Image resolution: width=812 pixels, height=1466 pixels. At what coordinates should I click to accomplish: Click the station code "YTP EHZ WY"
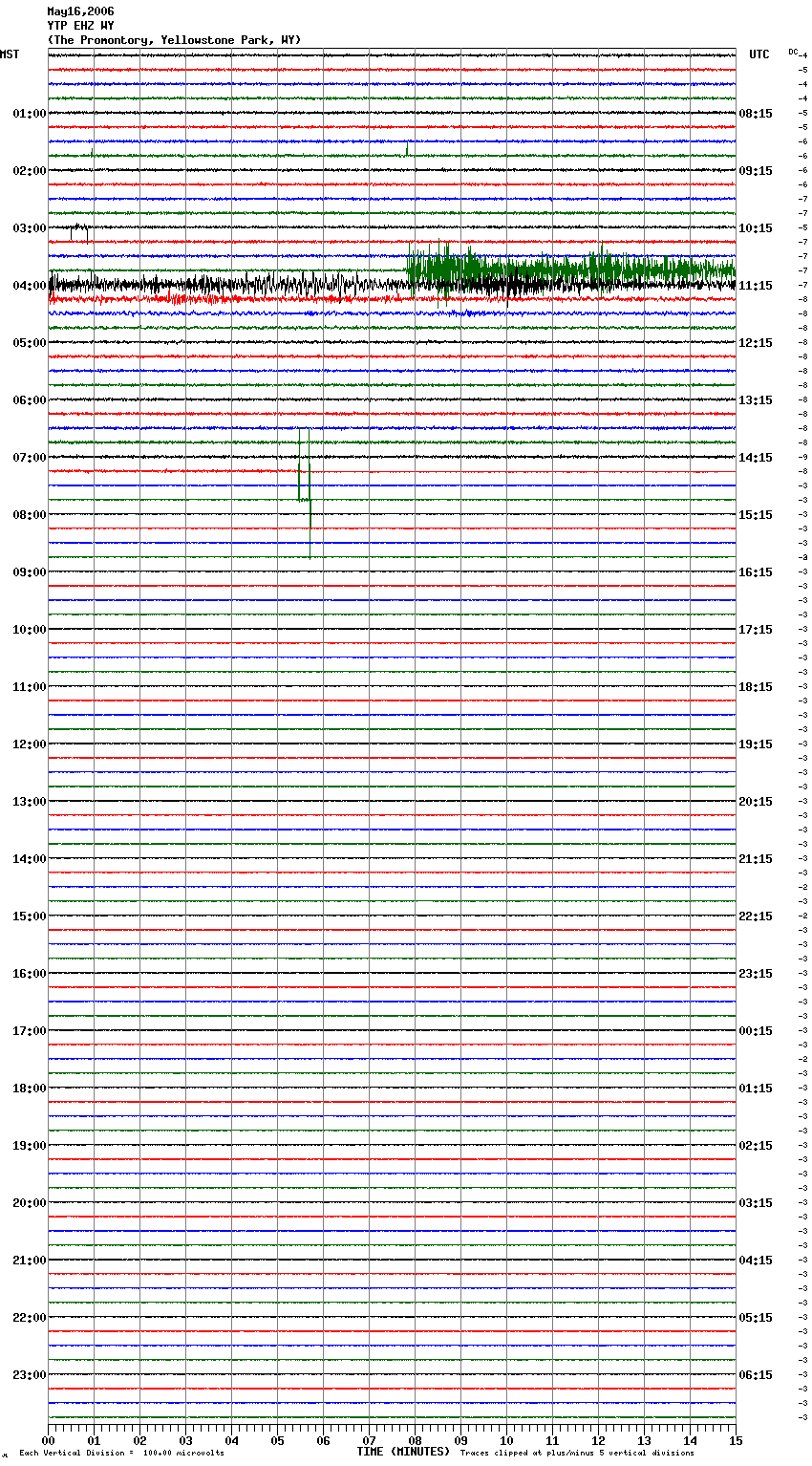pyautogui.click(x=80, y=26)
